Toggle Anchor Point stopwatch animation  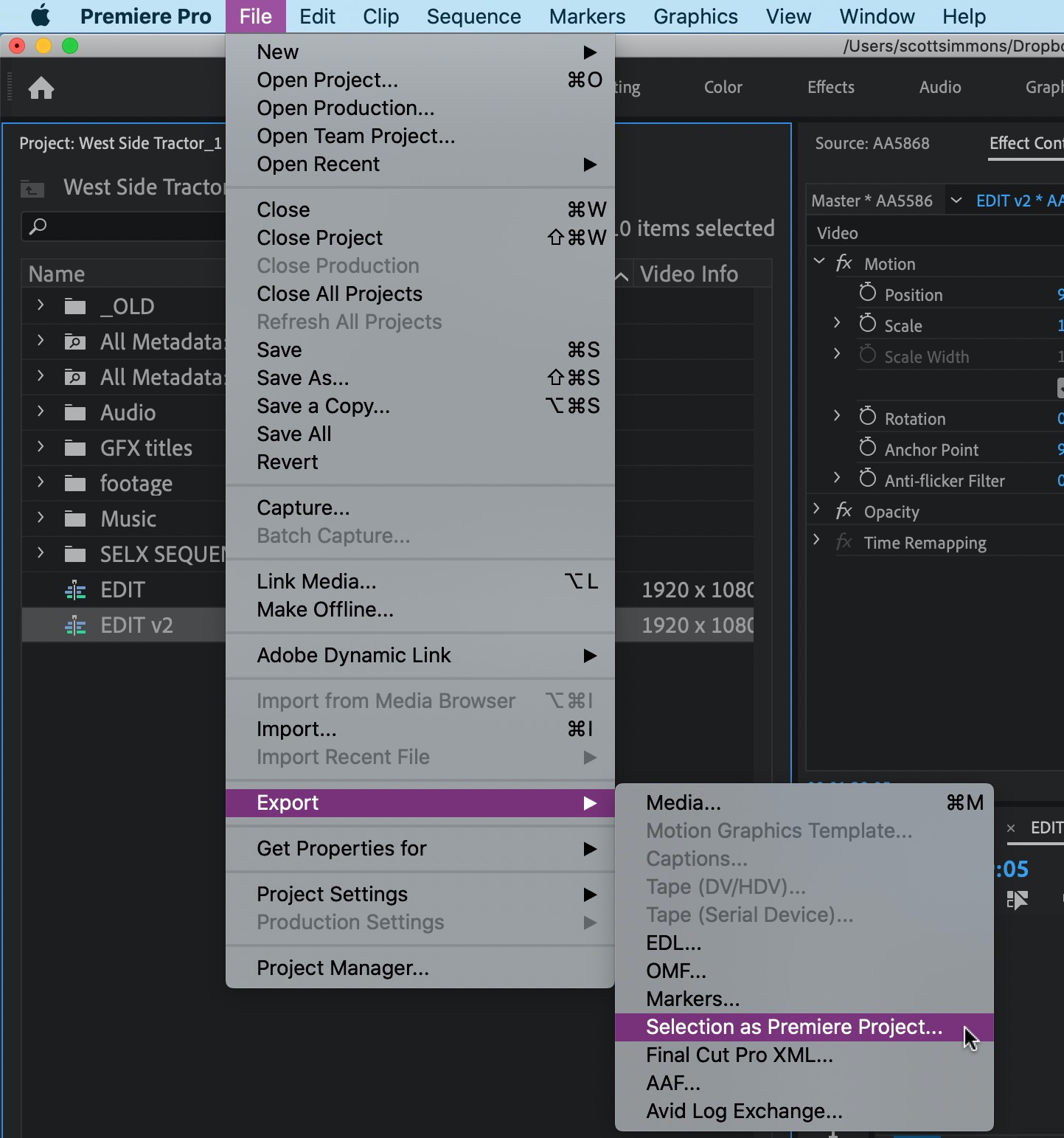[x=868, y=448]
